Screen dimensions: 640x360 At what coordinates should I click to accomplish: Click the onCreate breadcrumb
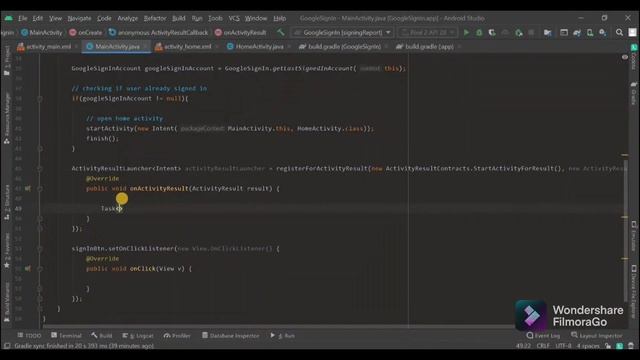coord(85,32)
